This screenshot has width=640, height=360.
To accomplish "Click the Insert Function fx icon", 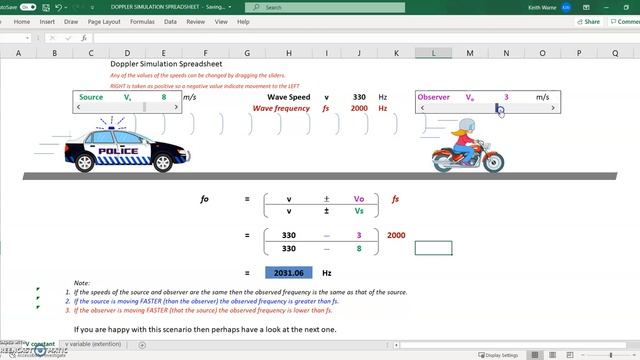I will tap(84, 38).
